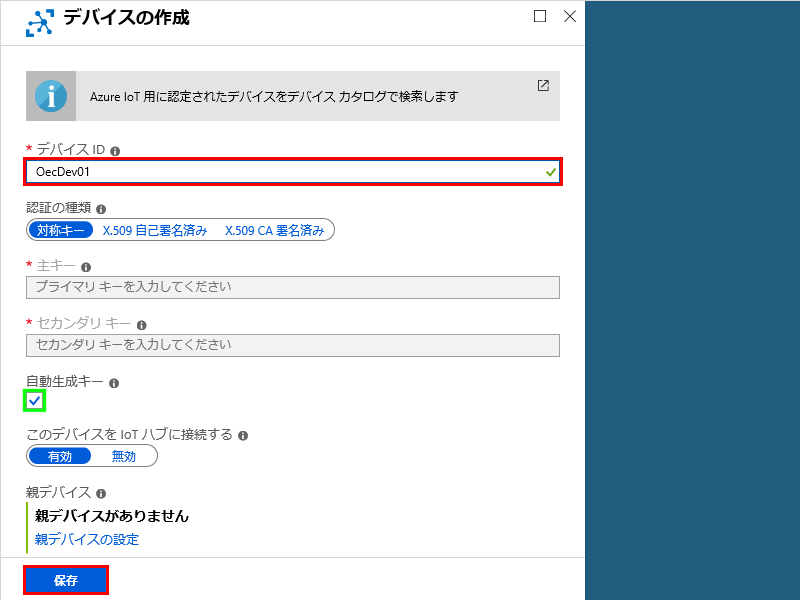Open the device catalog external link icon
The image size is (800, 600).
[543, 86]
